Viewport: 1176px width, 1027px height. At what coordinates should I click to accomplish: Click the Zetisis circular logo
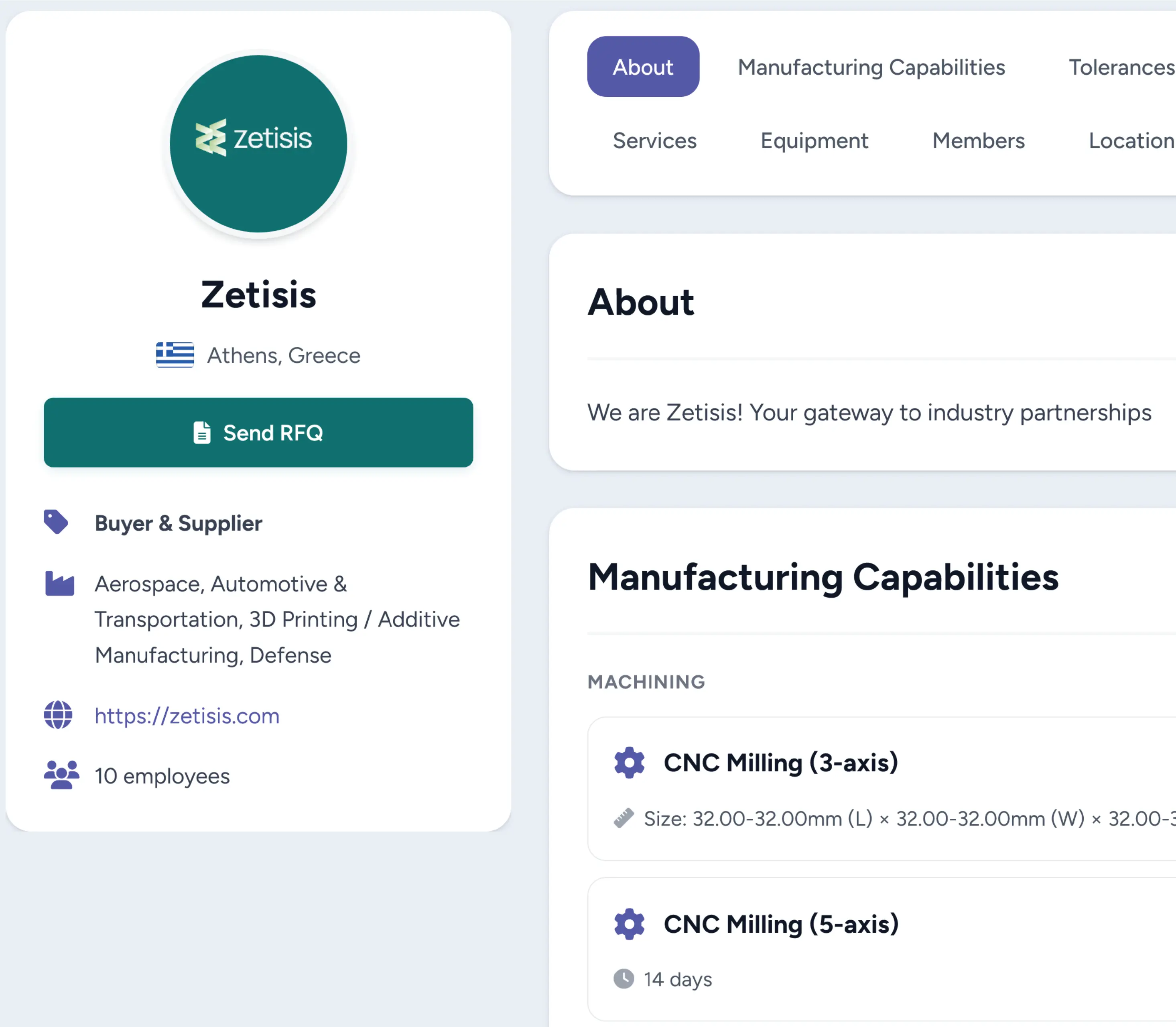click(x=258, y=144)
